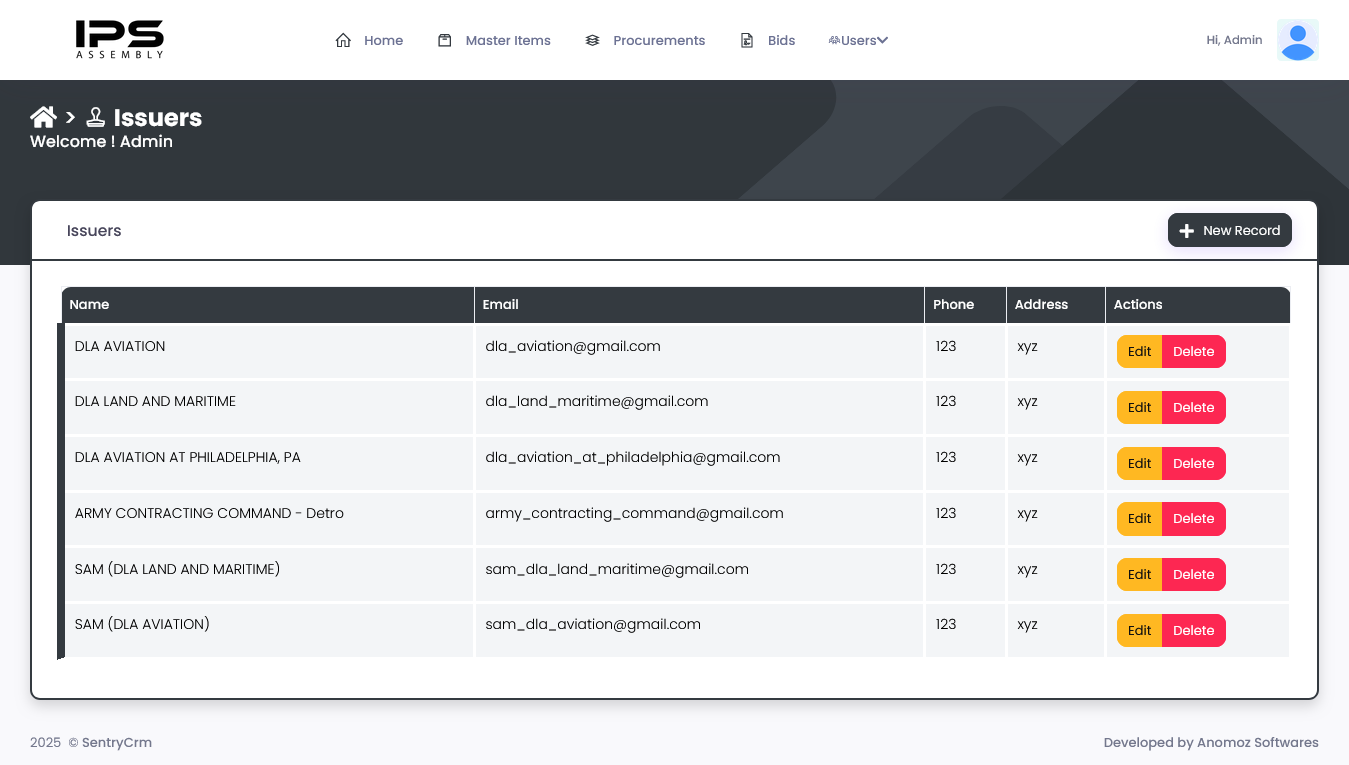Click the home icon in the breadcrumb trail

click(42, 116)
